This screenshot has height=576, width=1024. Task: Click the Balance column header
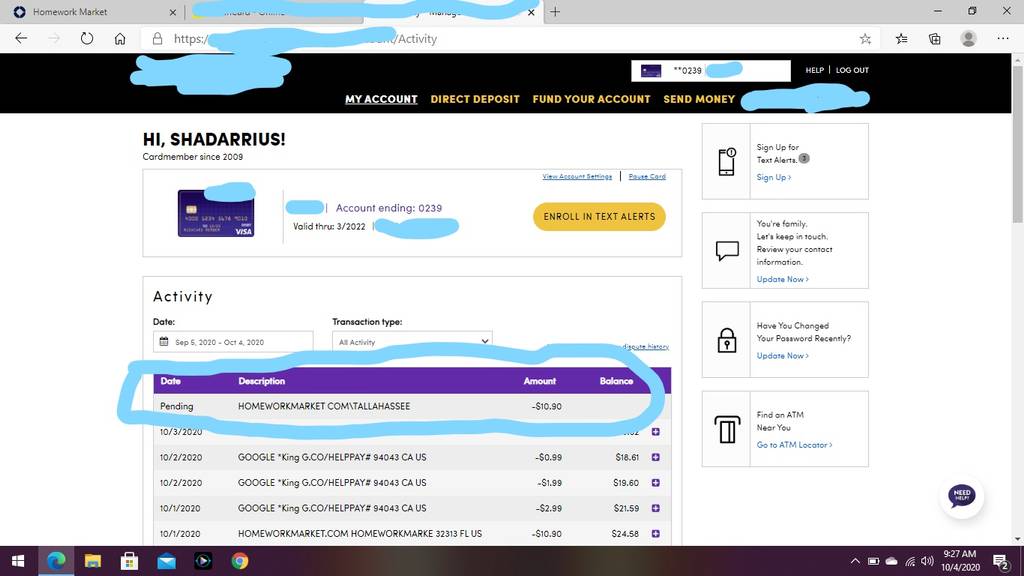tap(616, 381)
